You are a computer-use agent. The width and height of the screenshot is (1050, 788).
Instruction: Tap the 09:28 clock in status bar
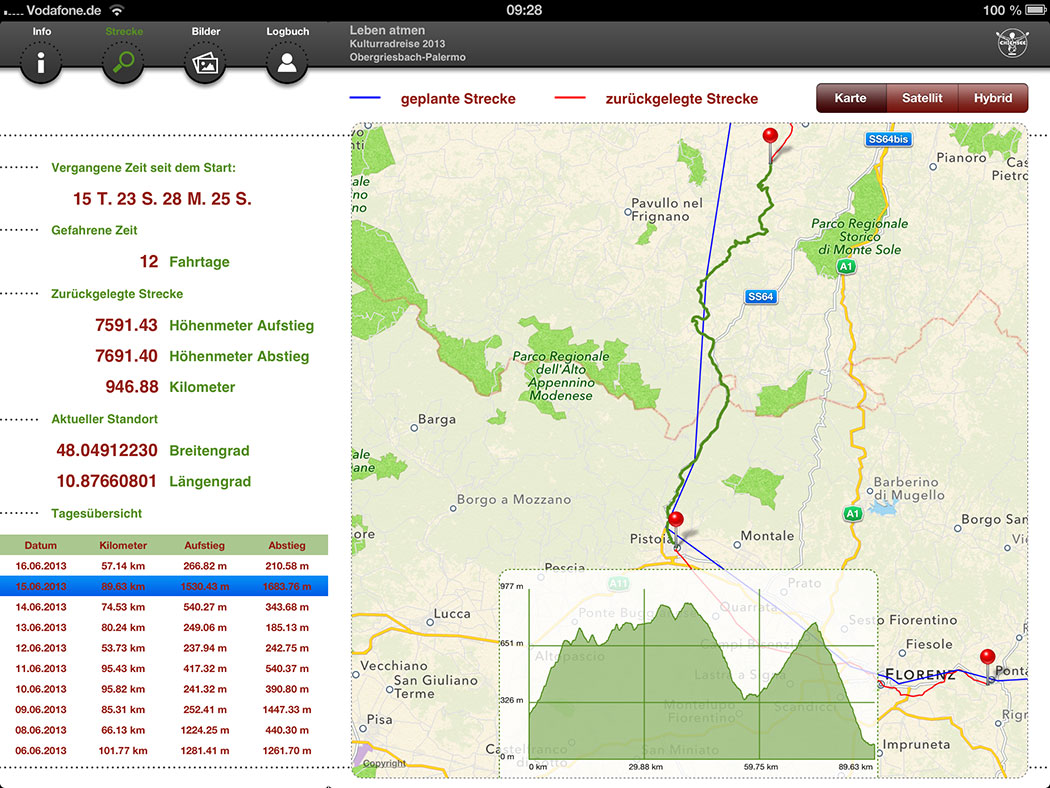click(x=524, y=10)
